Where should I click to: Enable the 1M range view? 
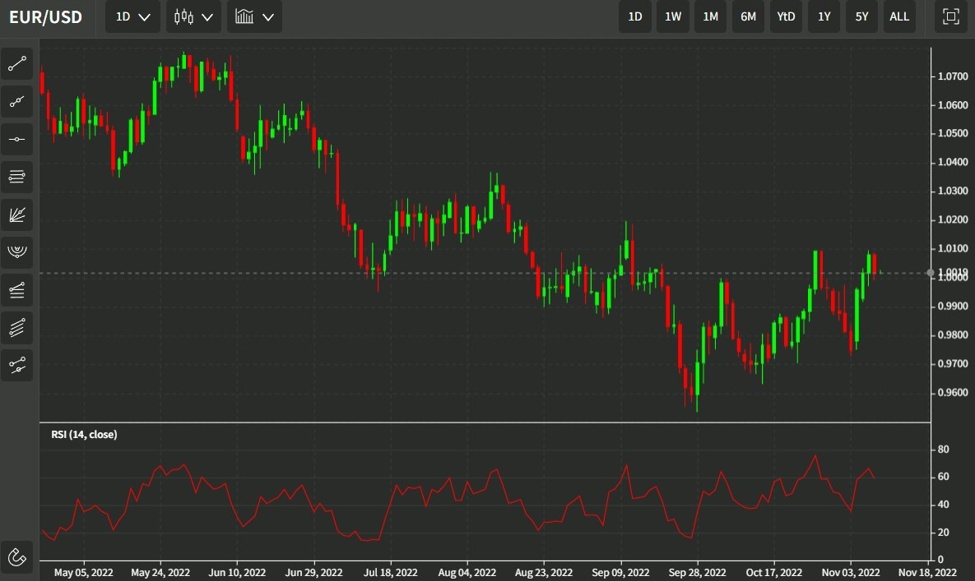pos(710,16)
